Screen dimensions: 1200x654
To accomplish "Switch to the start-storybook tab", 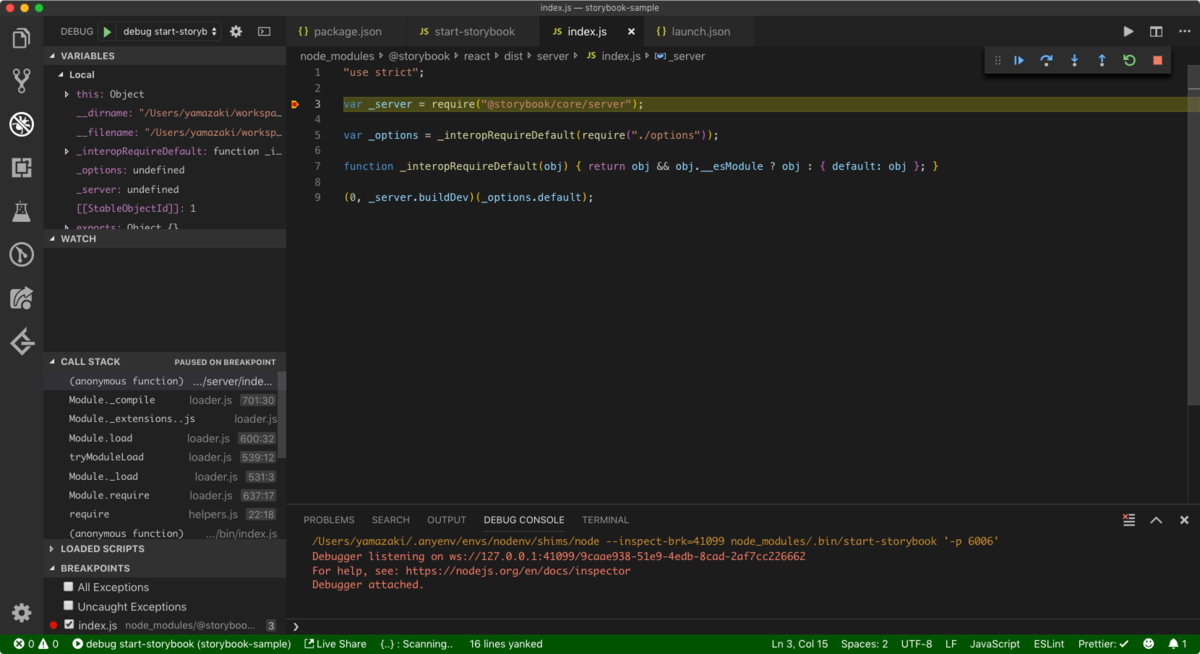I will pyautogui.click(x=473, y=32).
